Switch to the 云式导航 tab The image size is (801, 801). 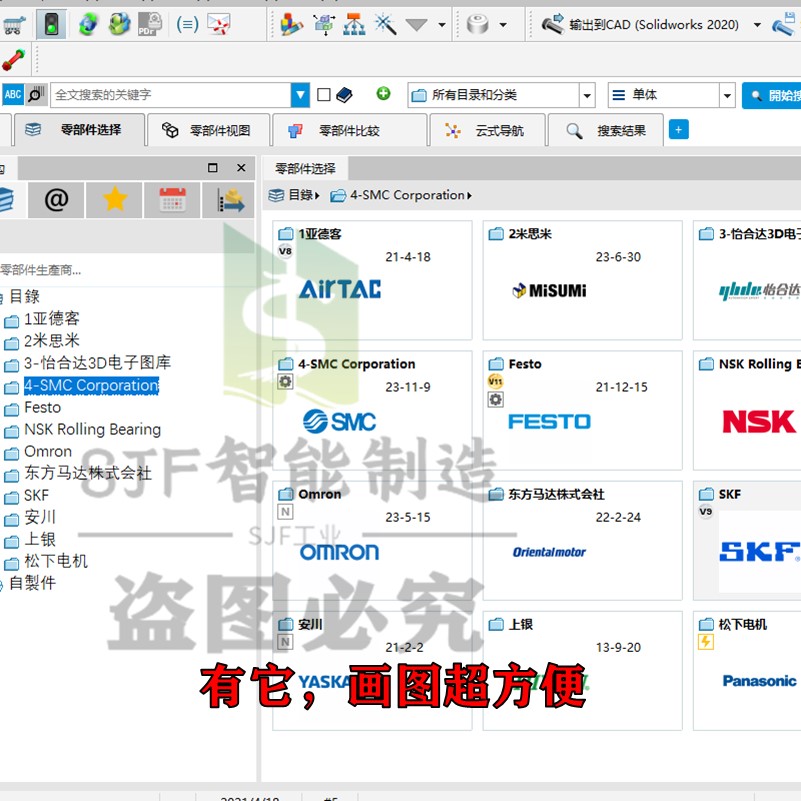(487, 130)
